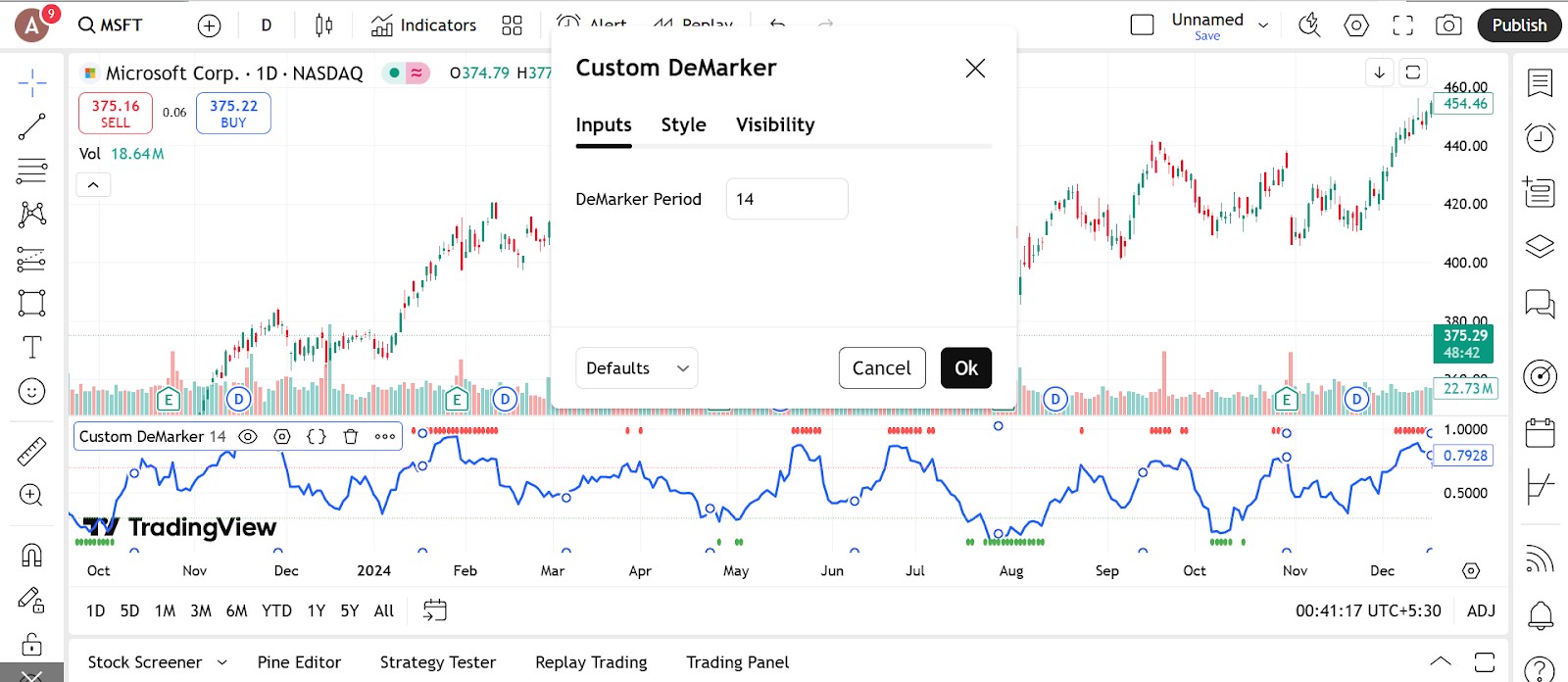Expand the Defaults dropdown in dialog
The image size is (1568, 682).
637,368
